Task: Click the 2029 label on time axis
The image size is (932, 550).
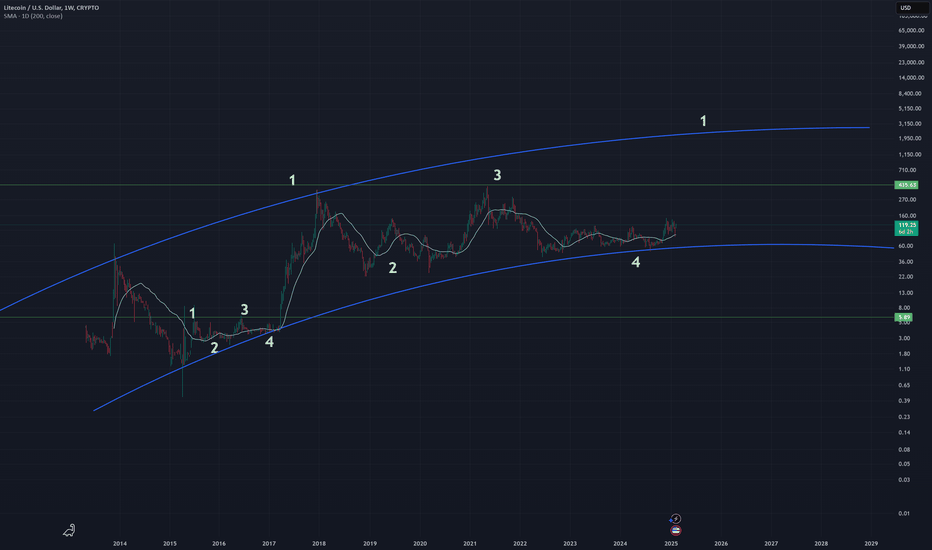Action: (871, 543)
